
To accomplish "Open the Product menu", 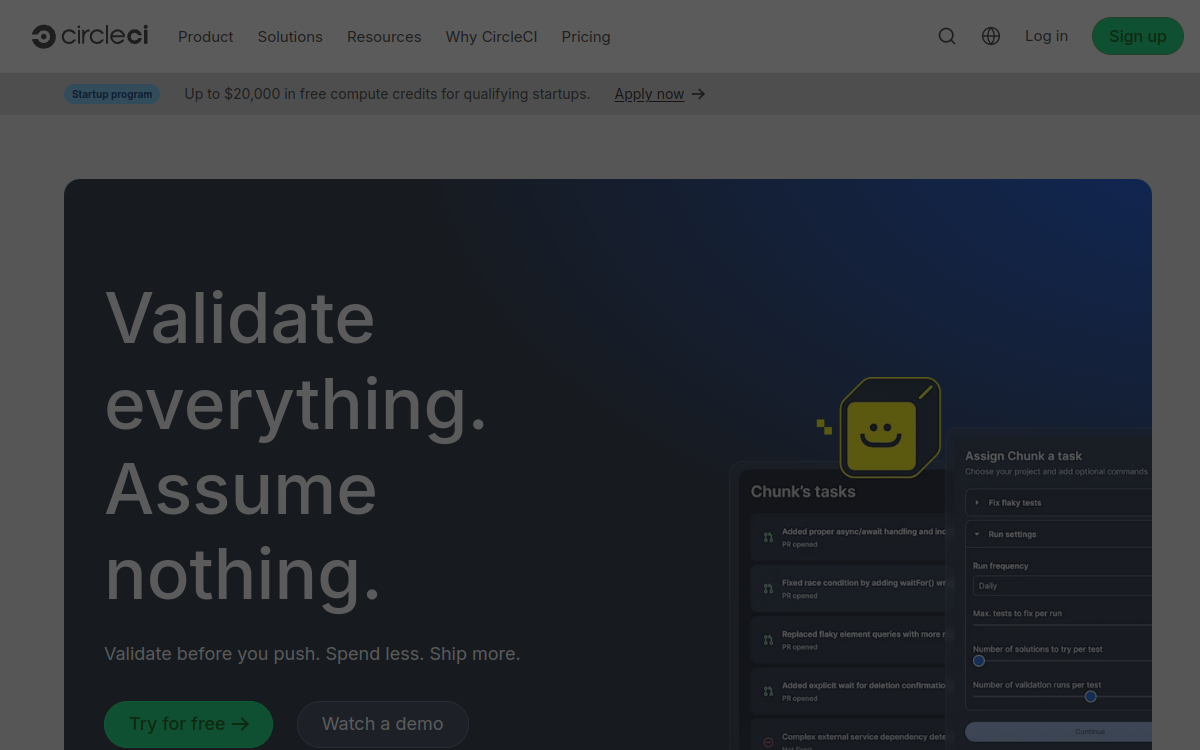I will point(206,36).
